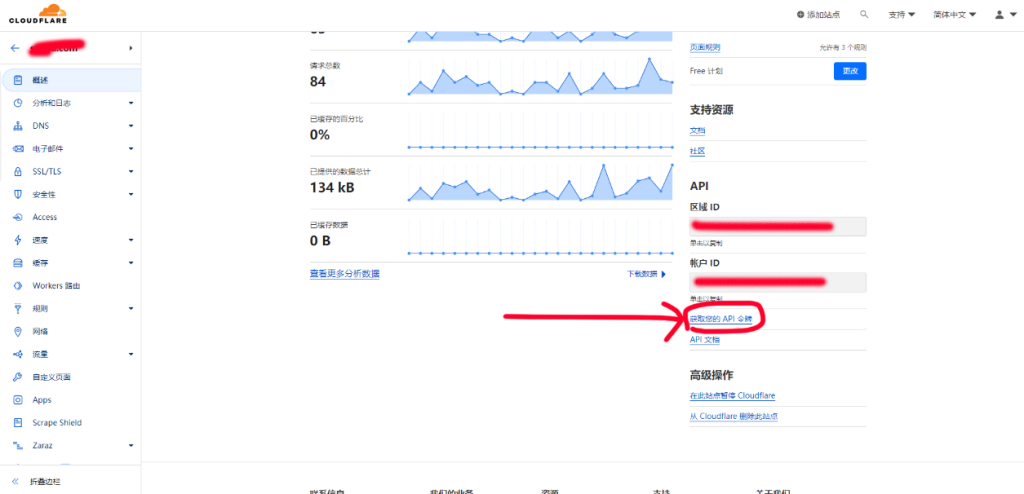
Task: Click the 请求总数 chart
Action: 541,76
